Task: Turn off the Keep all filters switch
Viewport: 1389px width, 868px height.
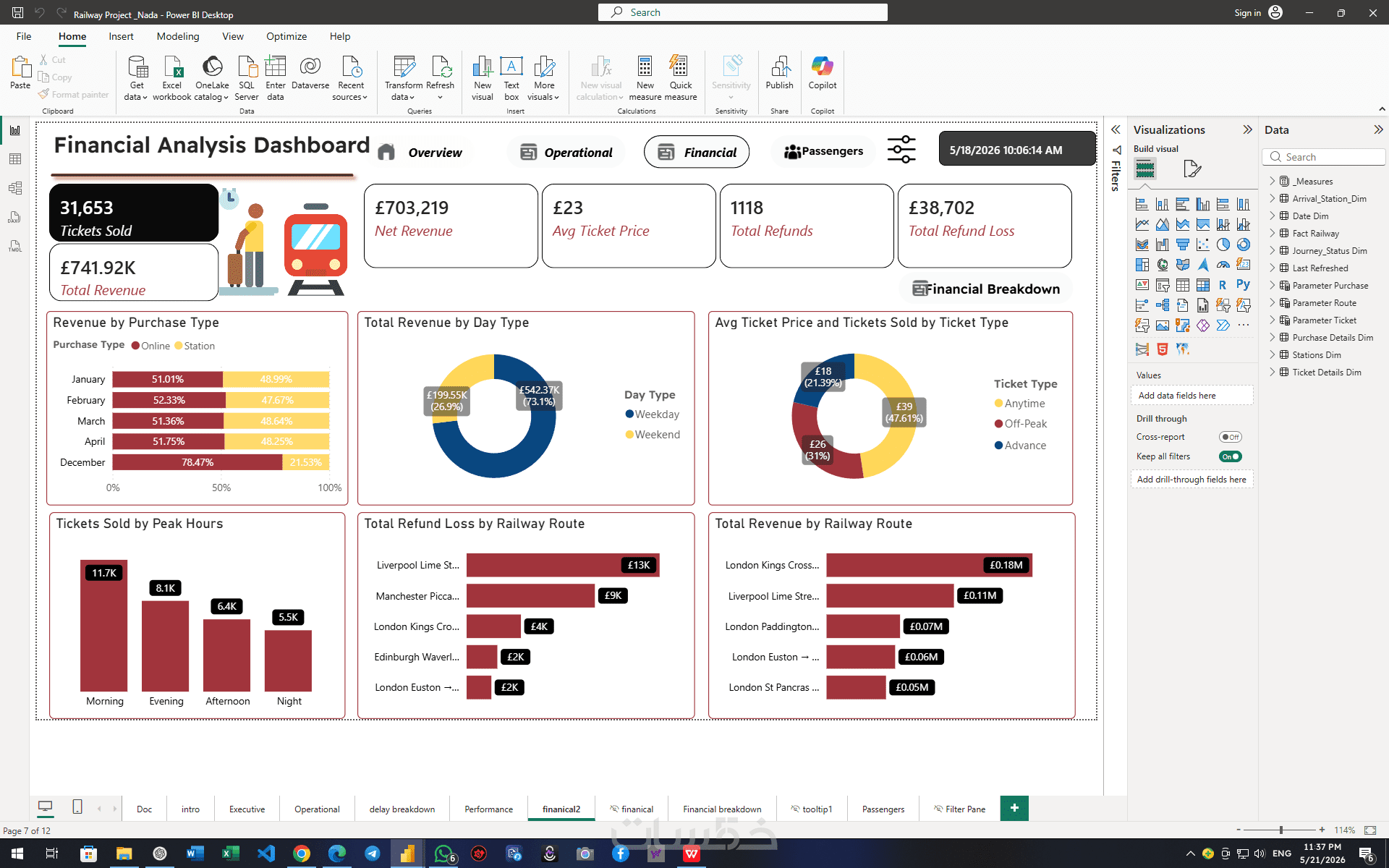Action: [x=1230, y=456]
